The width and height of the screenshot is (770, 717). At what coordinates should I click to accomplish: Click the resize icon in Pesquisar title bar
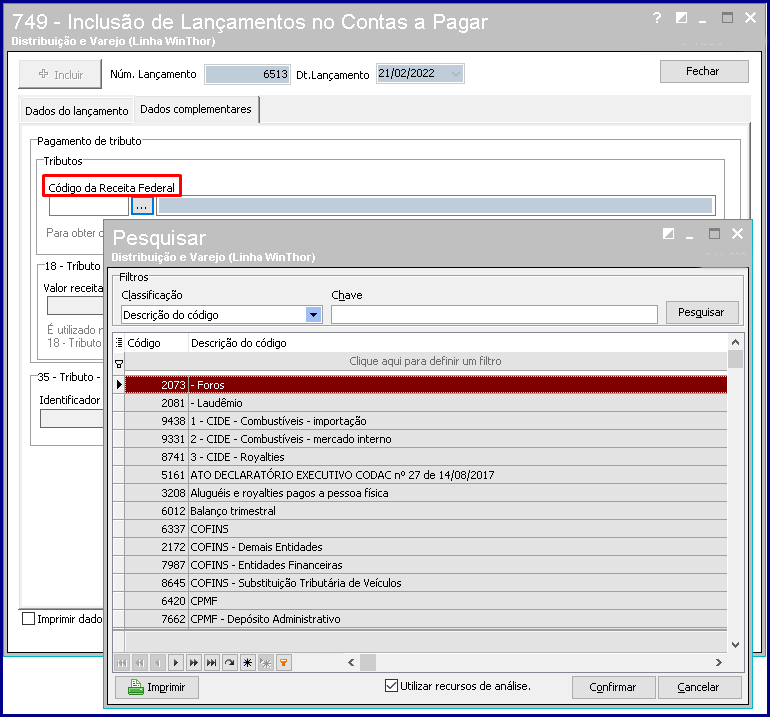[668, 234]
